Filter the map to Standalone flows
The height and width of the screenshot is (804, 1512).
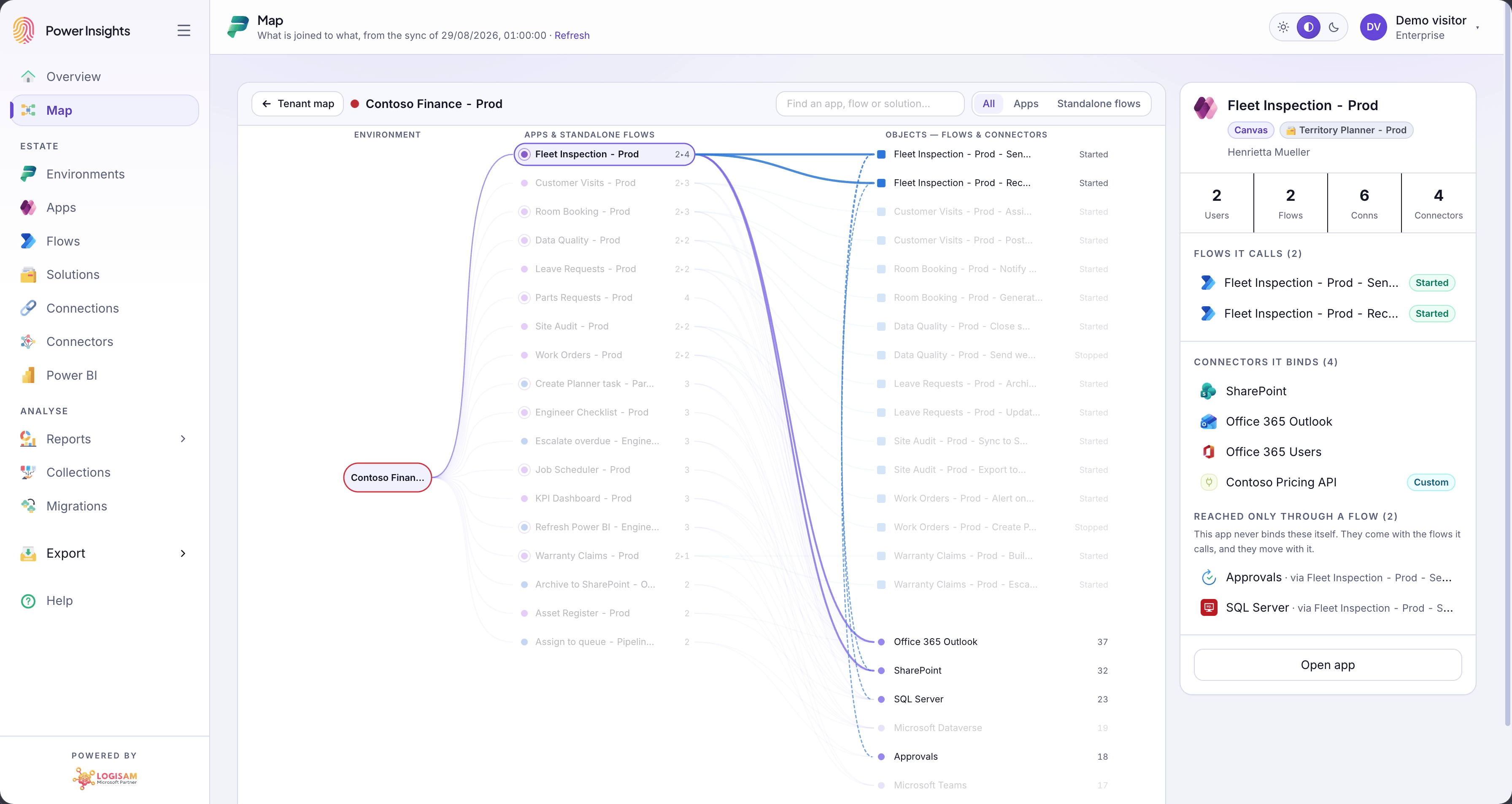tap(1098, 104)
